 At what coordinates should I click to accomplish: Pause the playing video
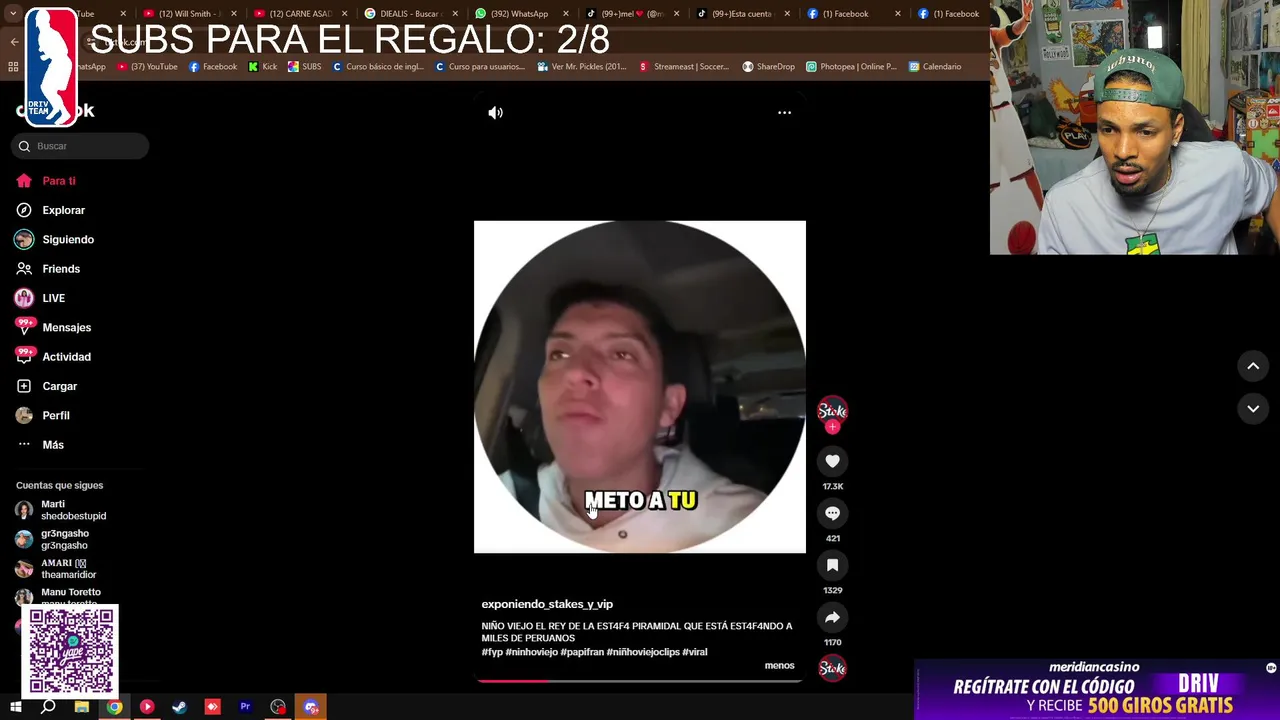click(640, 387)
